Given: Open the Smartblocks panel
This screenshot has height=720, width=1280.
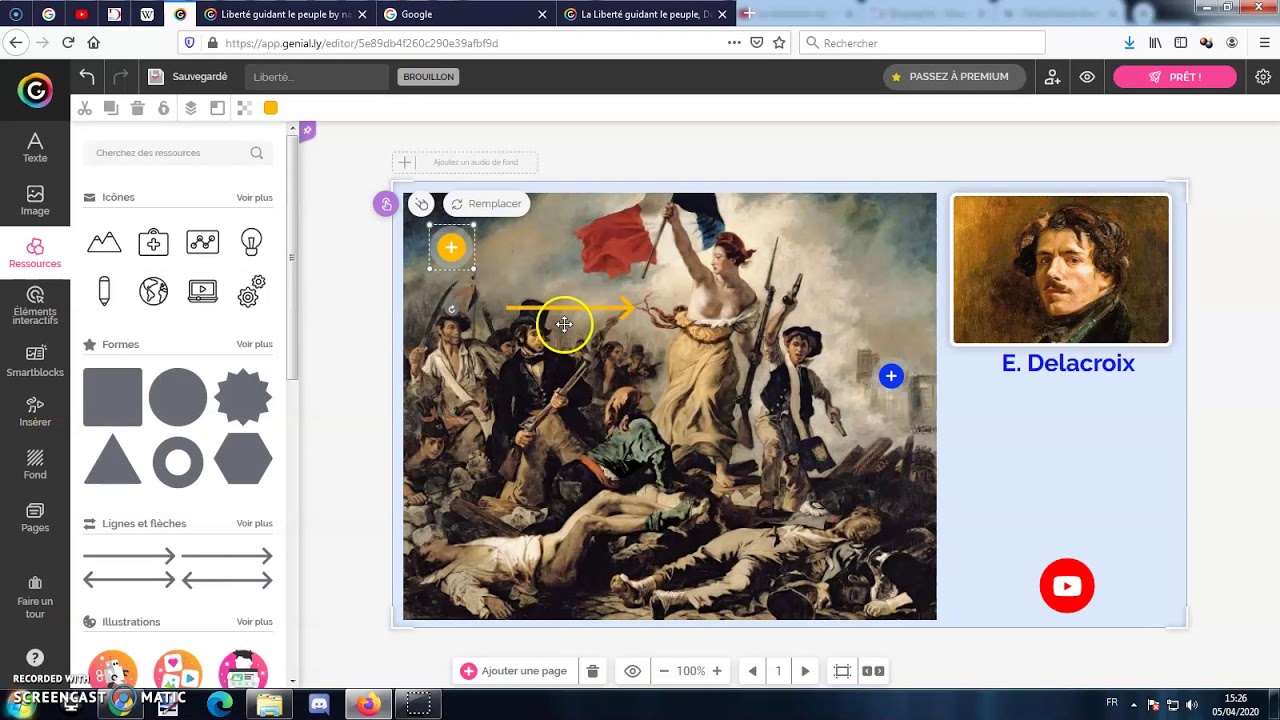Looking at the screenshot, I should (35, 361).
